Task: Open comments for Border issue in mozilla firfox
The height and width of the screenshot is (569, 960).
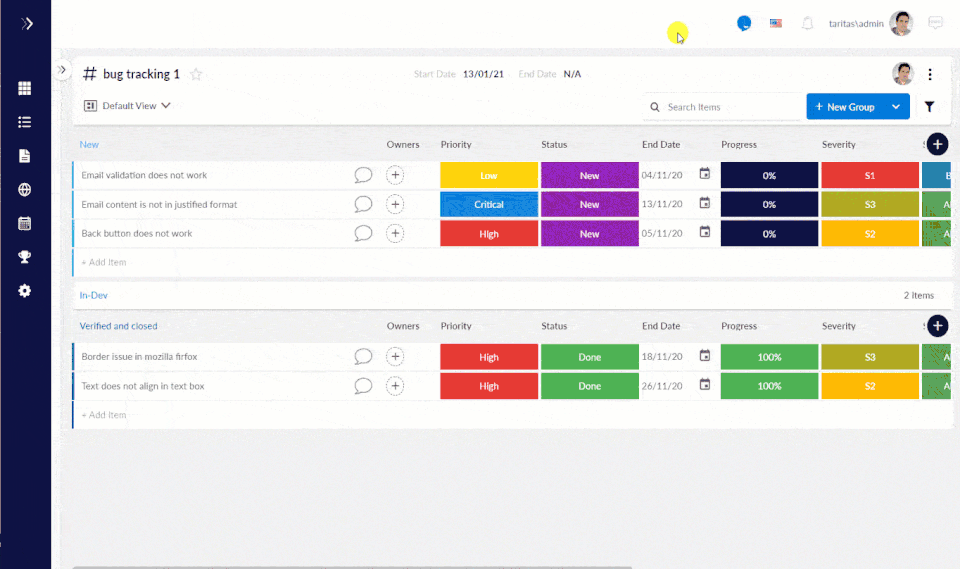Action: [363, 356]
